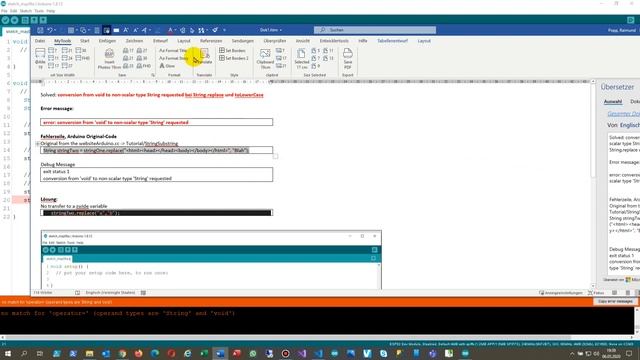Click the Word icon in taskbar

pos(220,353)
